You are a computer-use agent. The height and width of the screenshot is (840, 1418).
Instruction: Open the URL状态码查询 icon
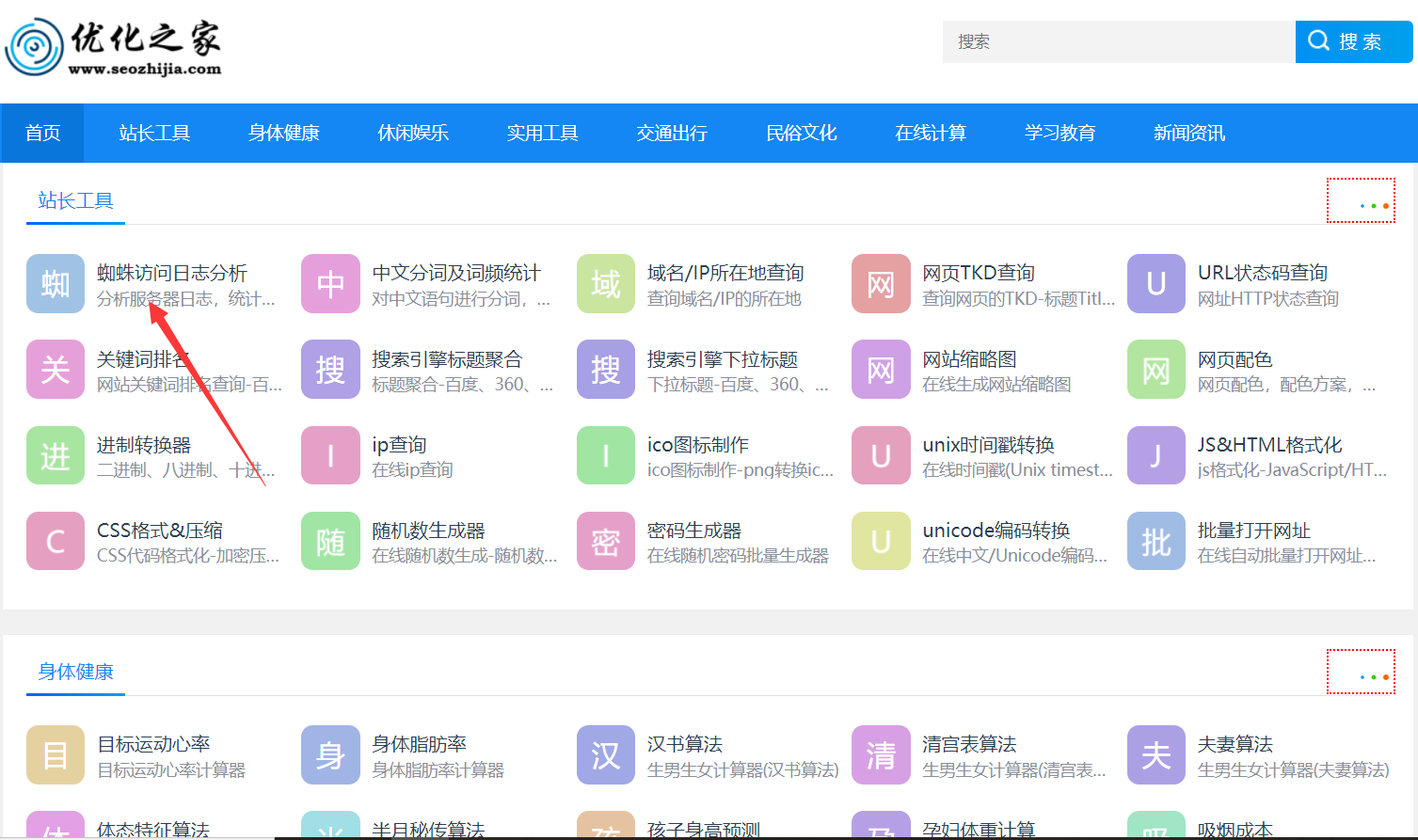pyautogui.click(x=1156, y=283)
